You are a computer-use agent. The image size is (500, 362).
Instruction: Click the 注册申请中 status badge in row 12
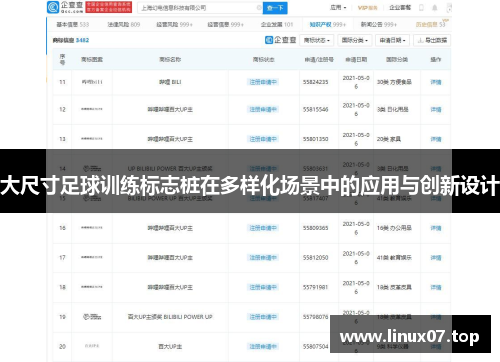tap(263, 109)
